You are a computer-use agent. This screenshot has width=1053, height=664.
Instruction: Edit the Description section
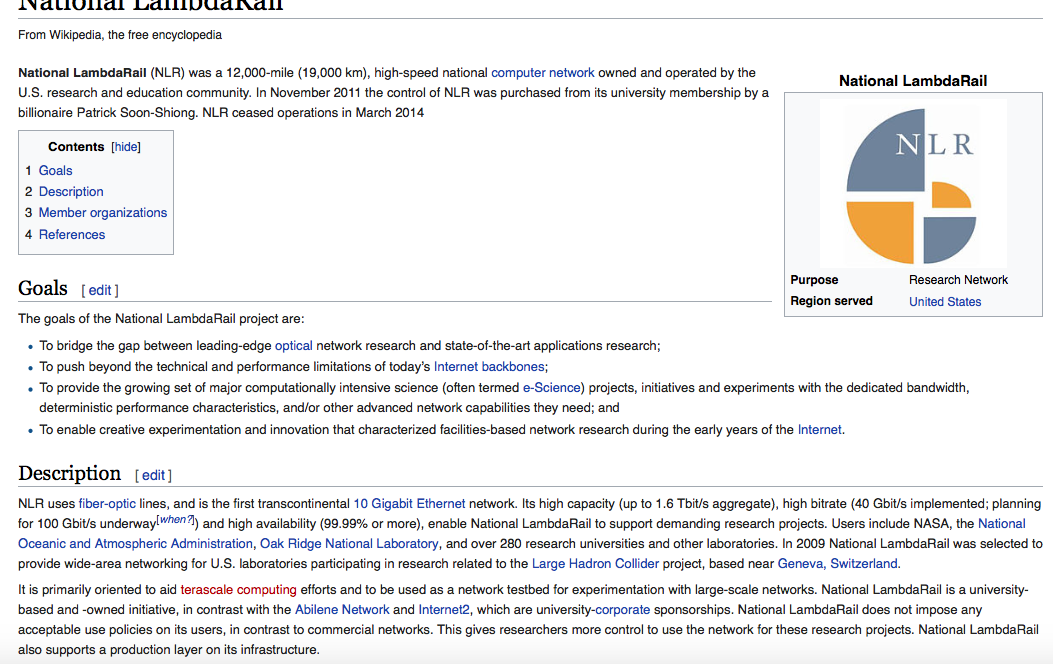(153, 476)
